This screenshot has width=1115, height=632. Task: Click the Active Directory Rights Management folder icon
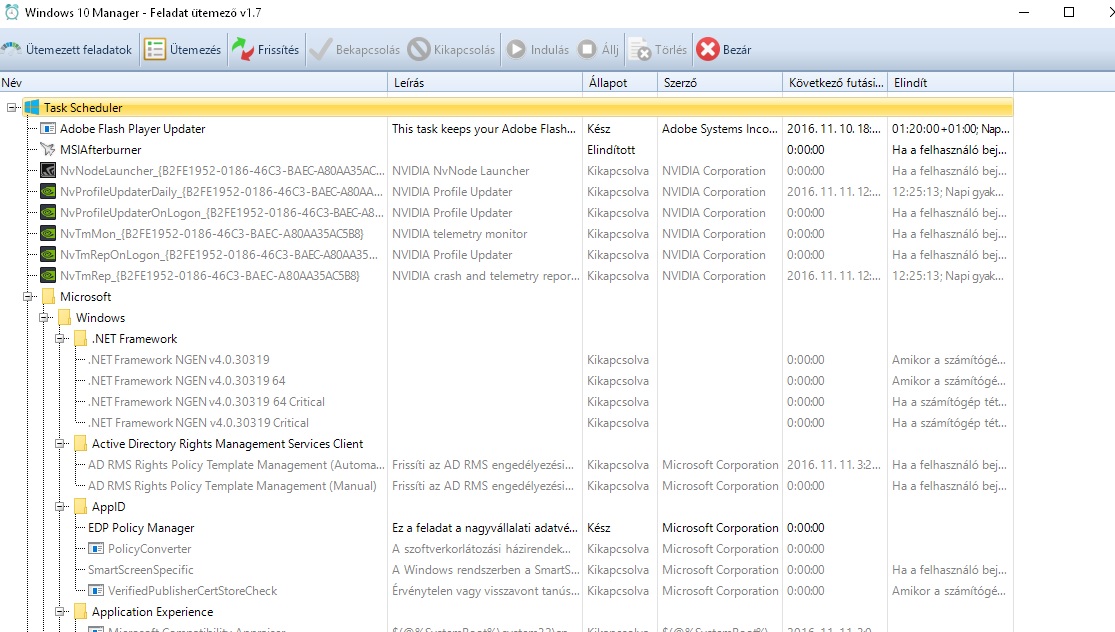click(80, 444)
